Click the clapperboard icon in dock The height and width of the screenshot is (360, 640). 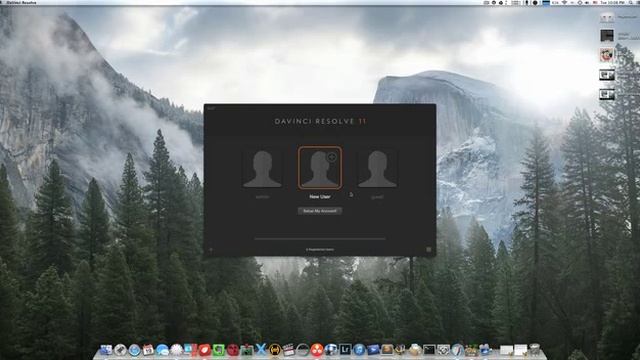pyautogui.click(x=289, y=350)
